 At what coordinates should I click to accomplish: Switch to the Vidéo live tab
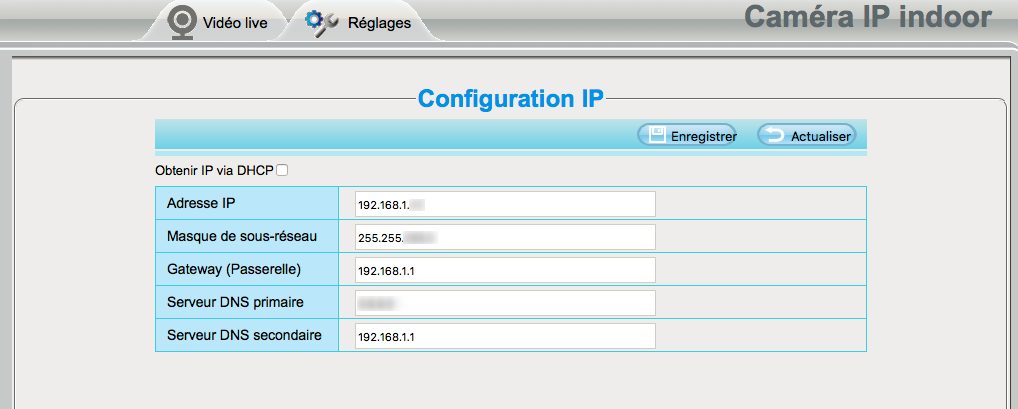234,22
